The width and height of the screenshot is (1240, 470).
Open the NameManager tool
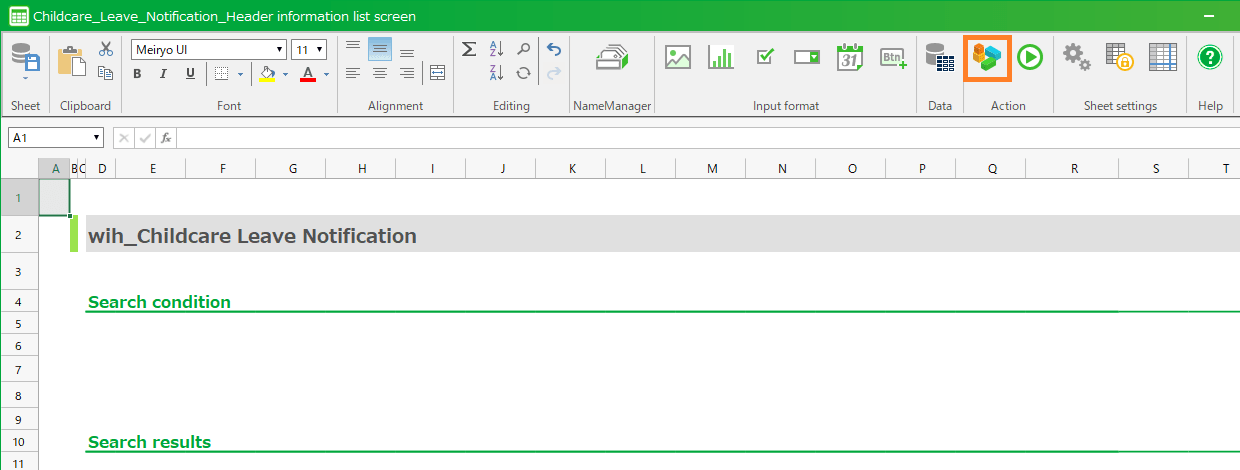611,58
